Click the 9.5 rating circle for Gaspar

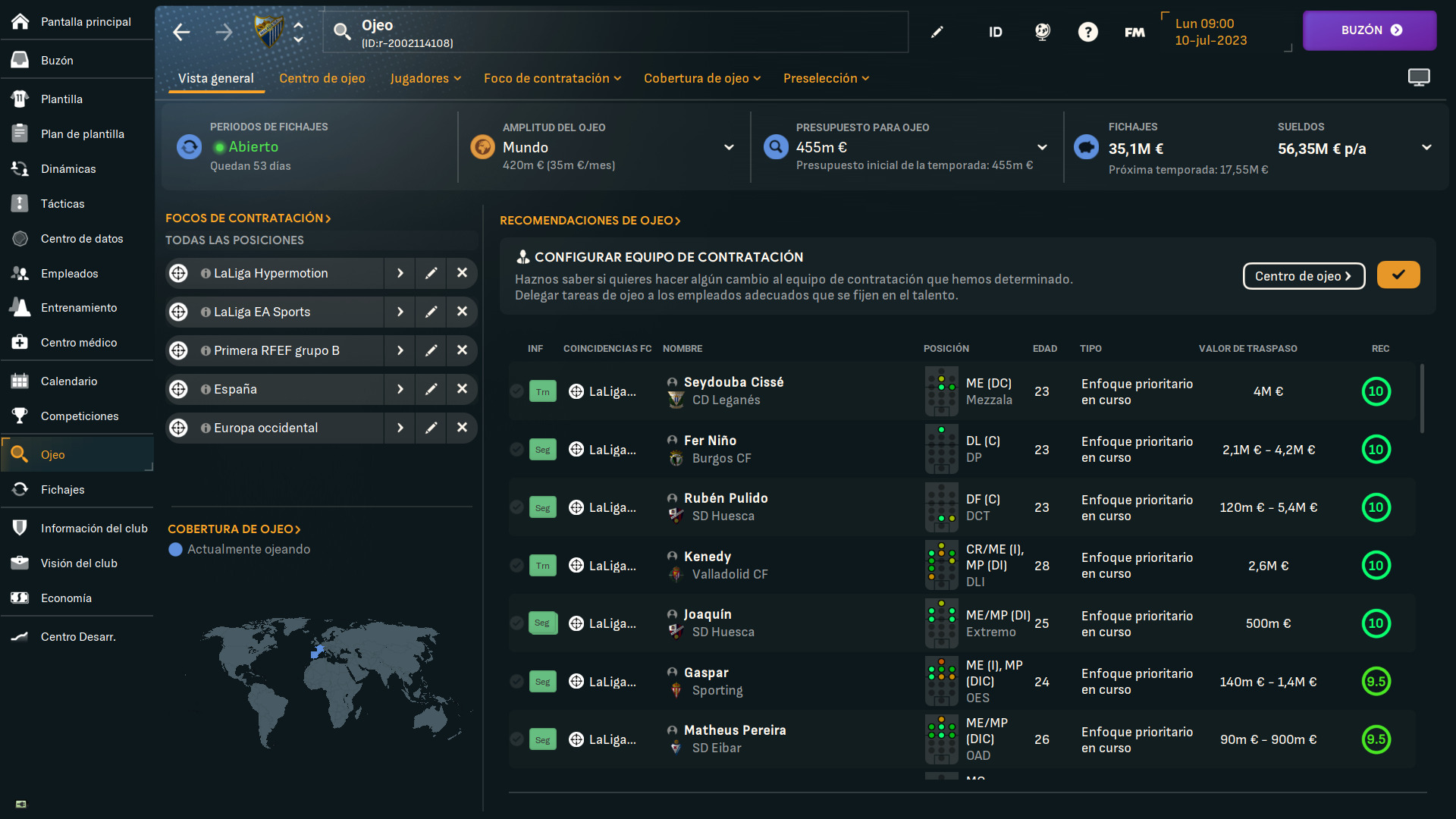click(x=1376, y=682)
